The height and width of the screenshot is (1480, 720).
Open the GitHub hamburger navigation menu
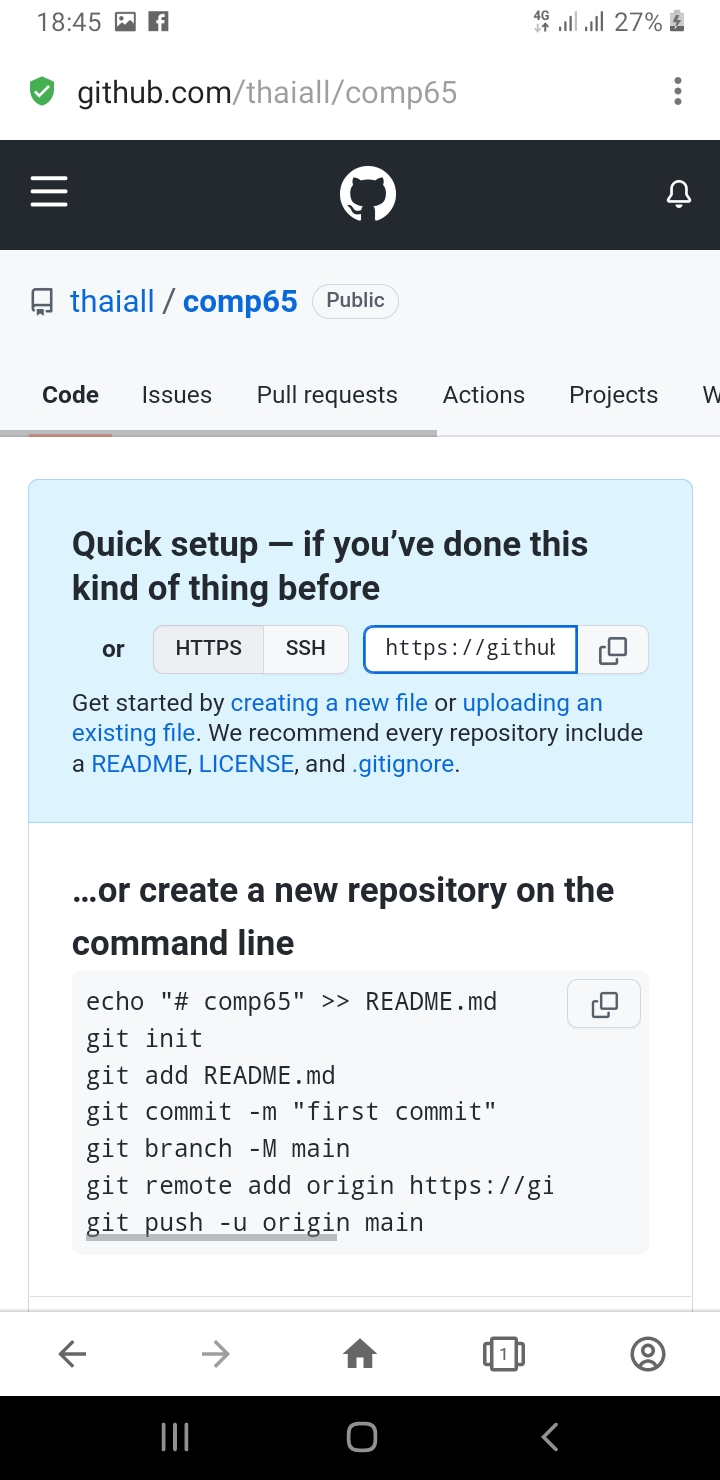(48, 192)
